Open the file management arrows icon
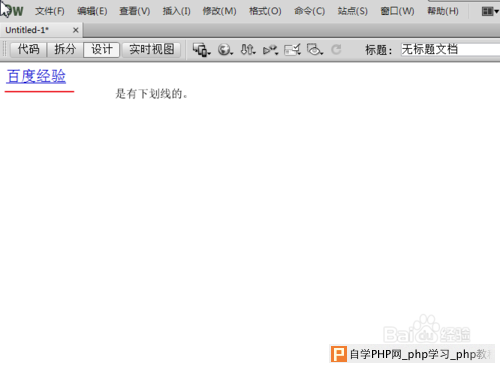 [x=248, y=50]
